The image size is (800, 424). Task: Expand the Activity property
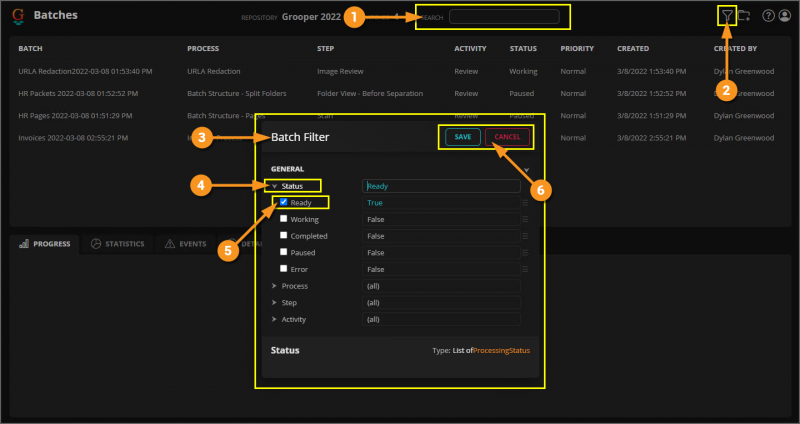[x=274, y=319]
